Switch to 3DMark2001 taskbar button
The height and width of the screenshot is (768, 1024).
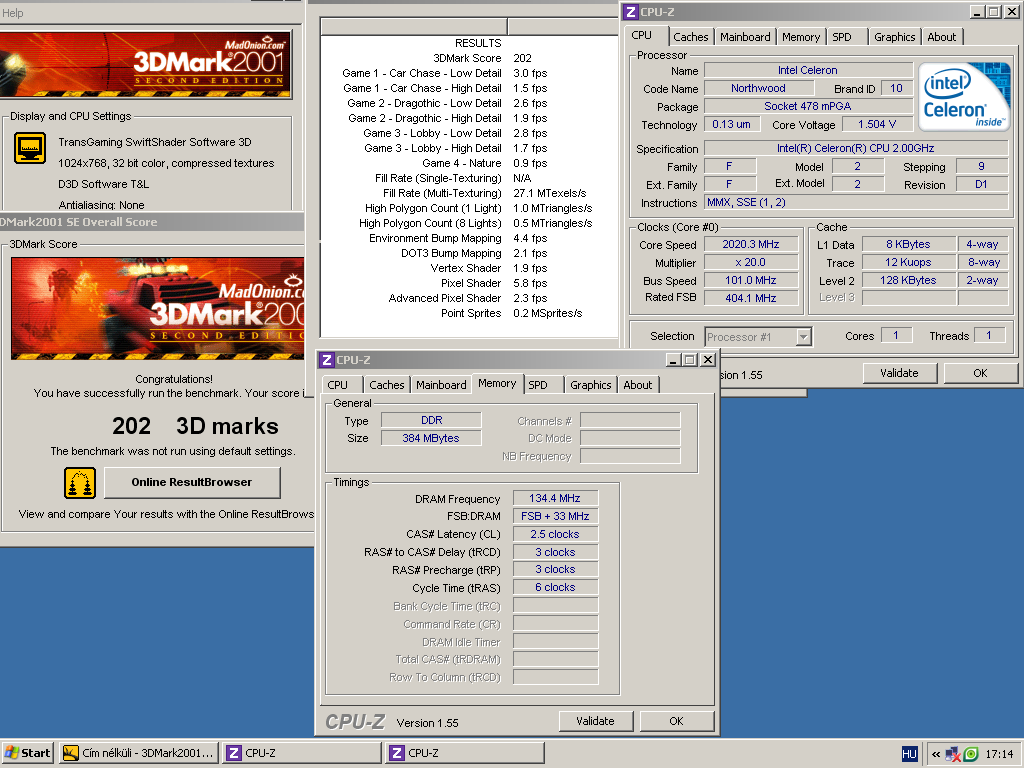pyautogui.click(x=138, y=753)
